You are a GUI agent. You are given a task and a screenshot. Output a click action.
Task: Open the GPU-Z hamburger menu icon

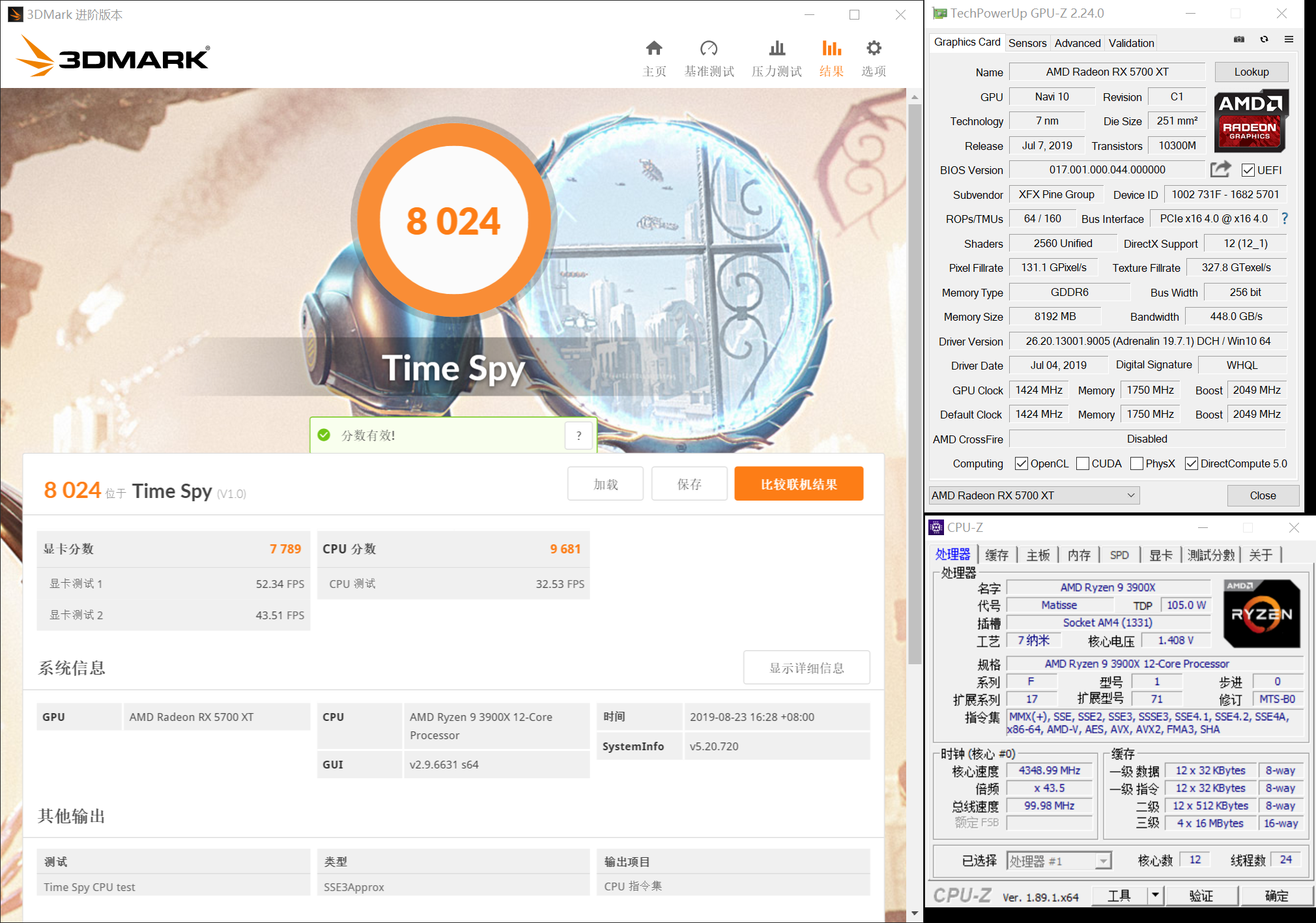point(1289,40)
